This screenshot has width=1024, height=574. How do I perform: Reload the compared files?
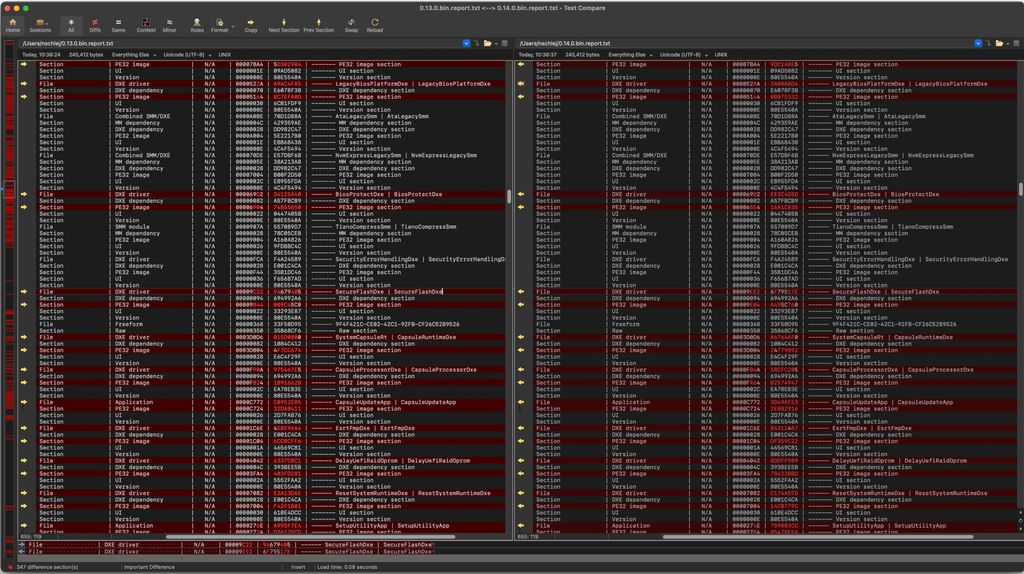[375, 25]
